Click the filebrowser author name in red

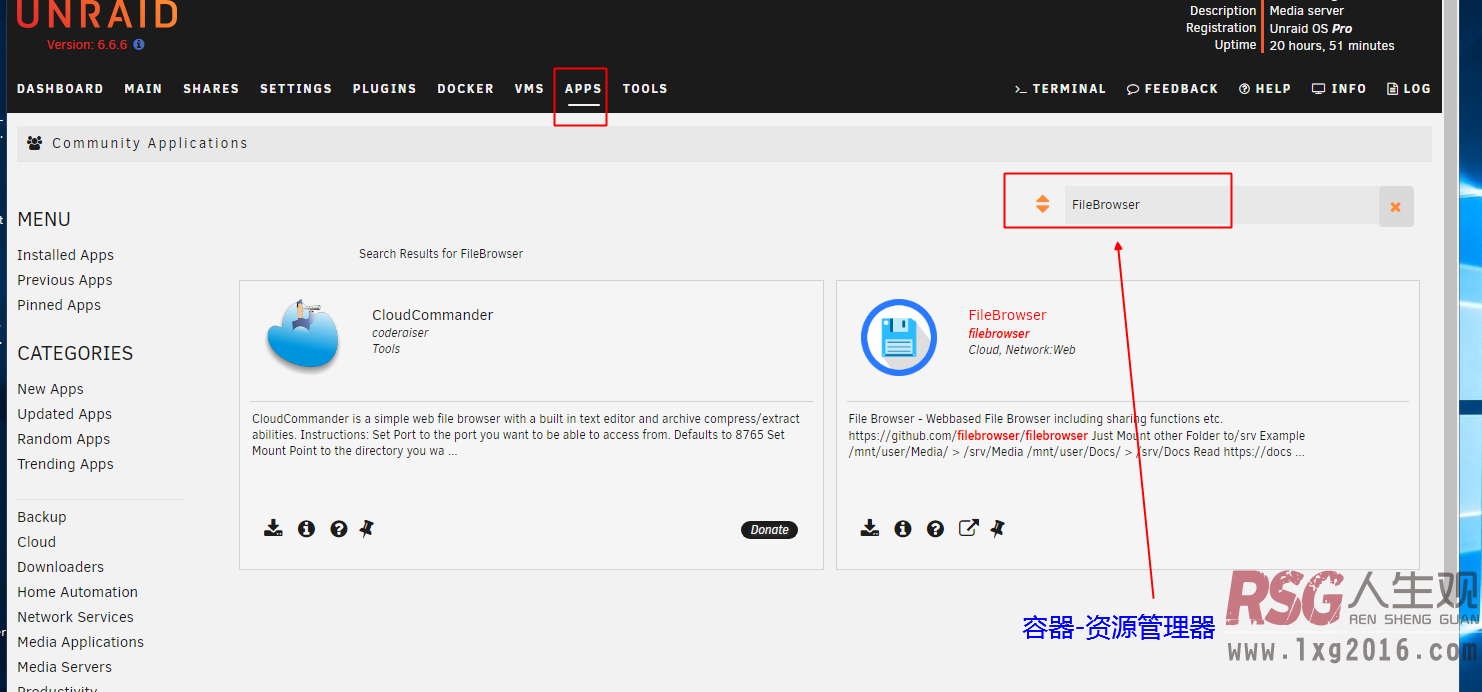point(999,333)
